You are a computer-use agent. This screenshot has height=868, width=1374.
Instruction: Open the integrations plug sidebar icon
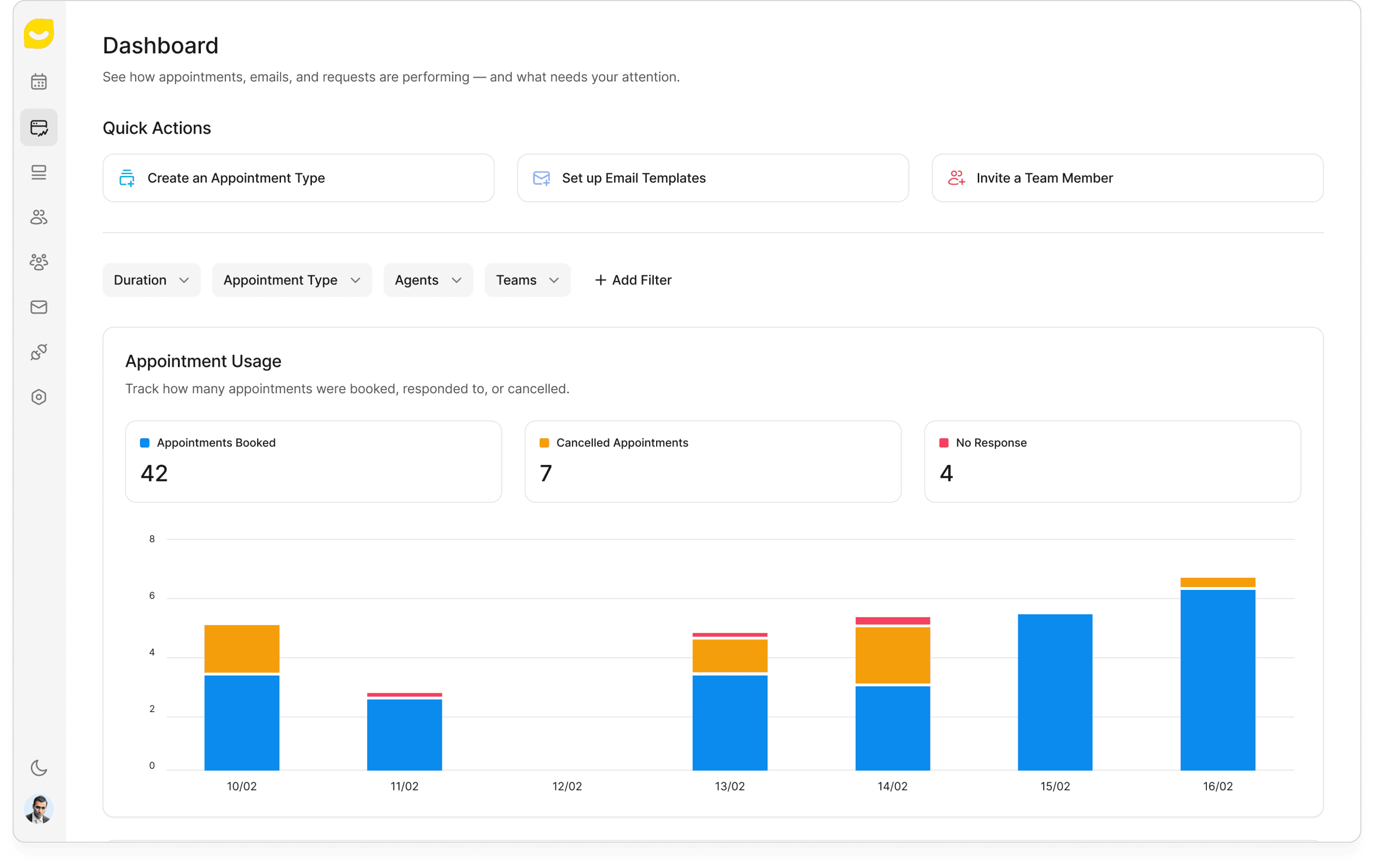(x=39, y=352)
